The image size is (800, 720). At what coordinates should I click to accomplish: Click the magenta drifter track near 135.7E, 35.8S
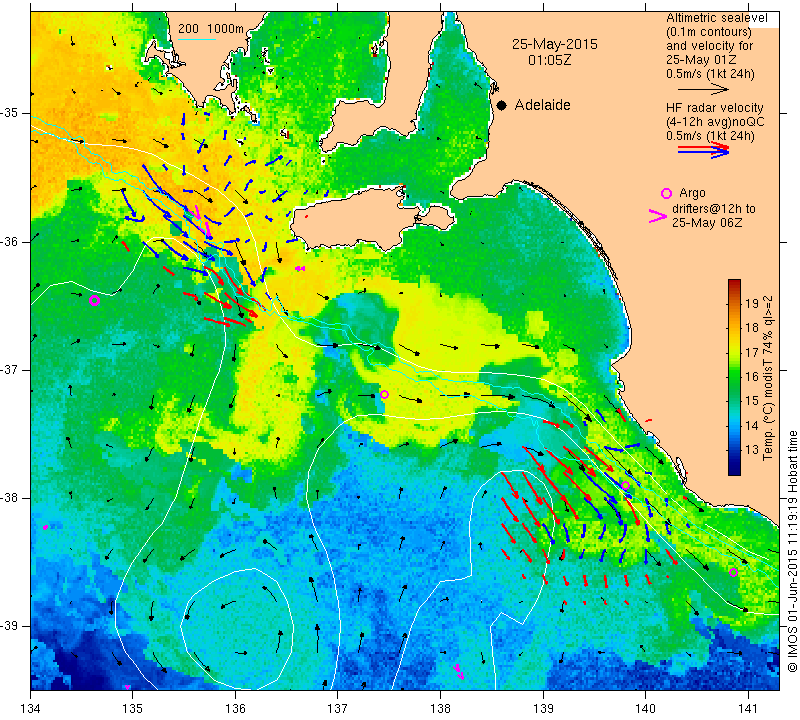pyautogui.click(x=201, y=221)
